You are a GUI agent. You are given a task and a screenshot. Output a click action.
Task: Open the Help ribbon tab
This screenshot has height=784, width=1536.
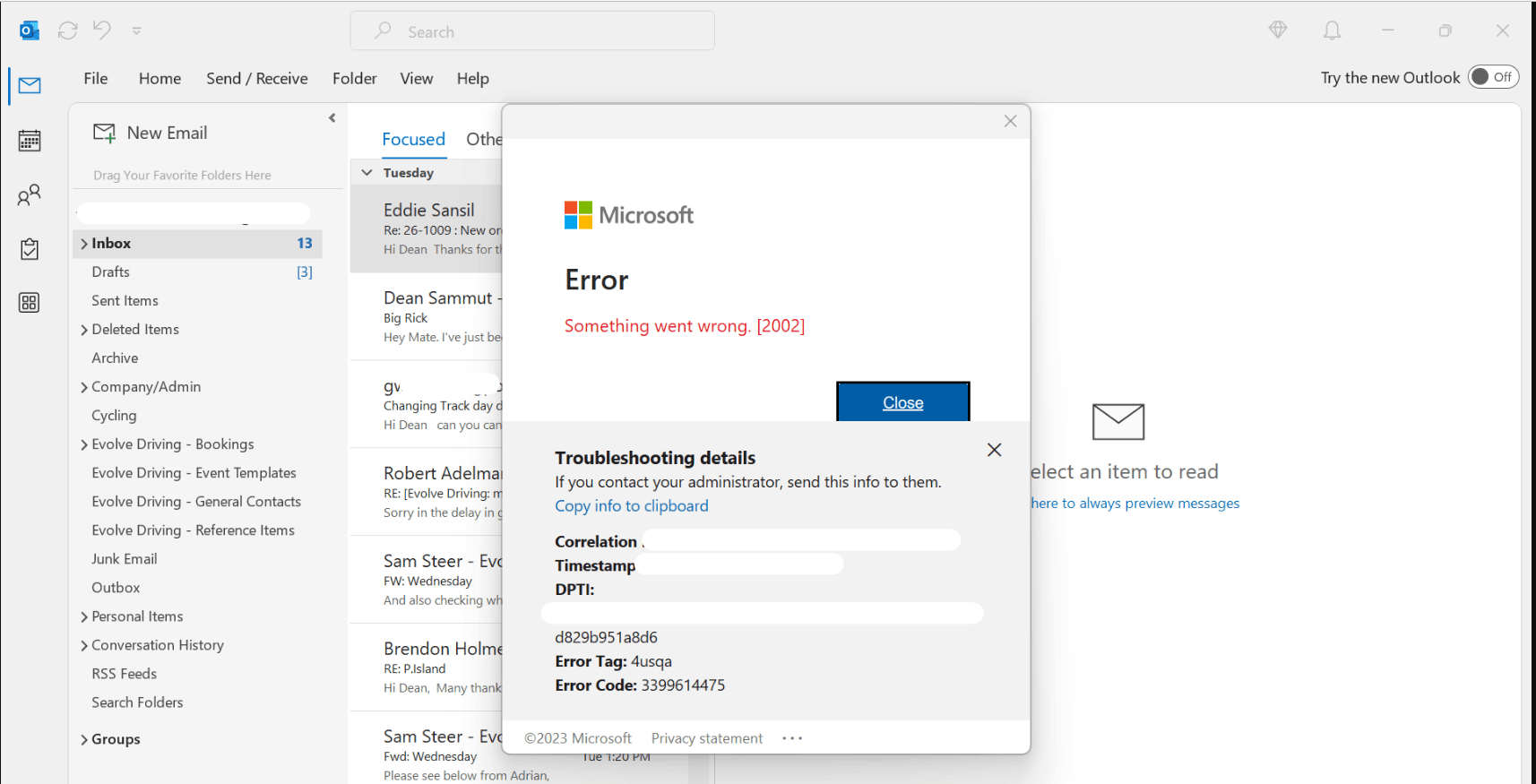click(473, 78)
